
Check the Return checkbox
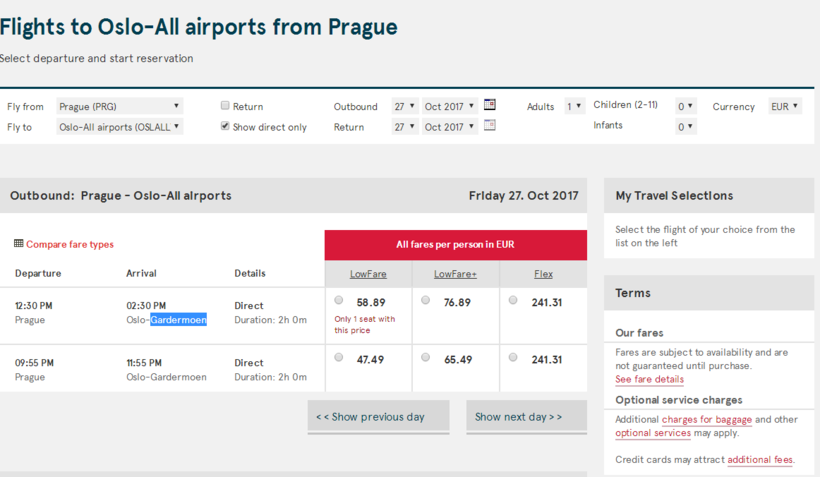coord(225,106)
